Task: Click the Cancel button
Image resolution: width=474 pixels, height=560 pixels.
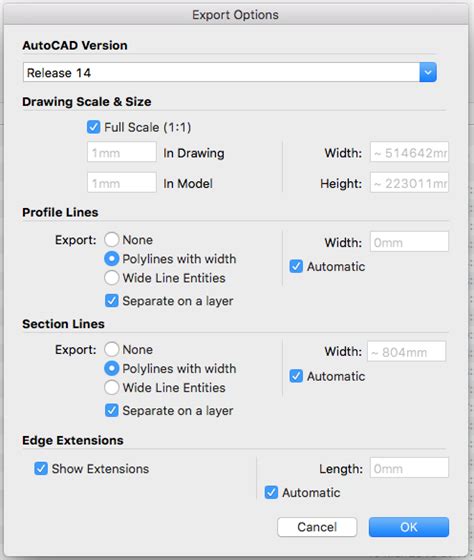Action: tap(317, 527)
